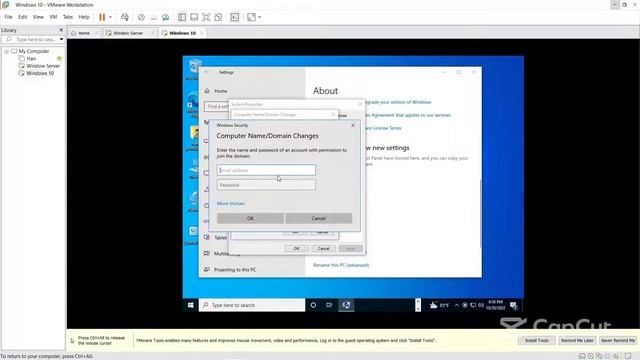Send Ctrl+Alt+Del to the virtual machine
Image resolution: width=640 pixels, height=360 pixels.
click(125, 17)
